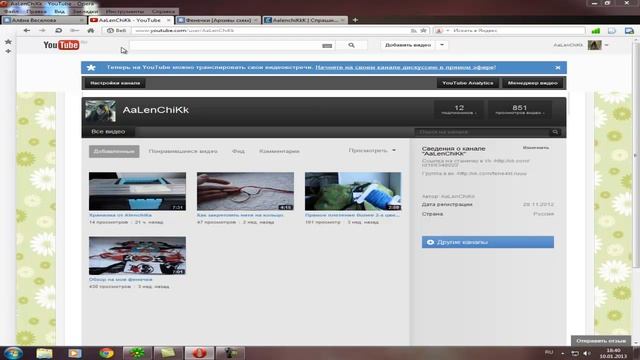This screenshot has width=640, height=360.
Task: Open the Windows Start button
Action: tap(13, 353)
